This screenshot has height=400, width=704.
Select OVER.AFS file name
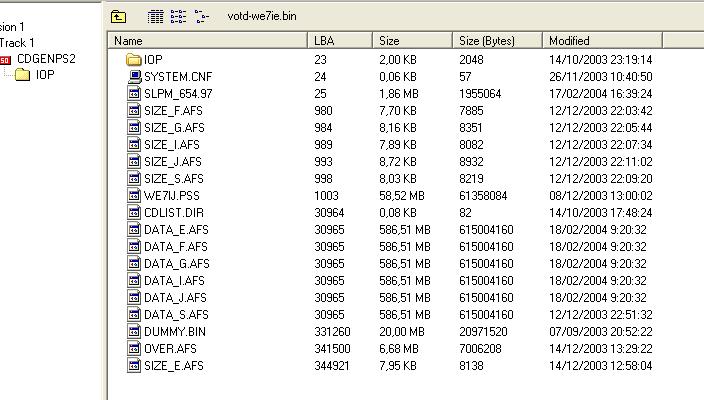click(170, 348)
